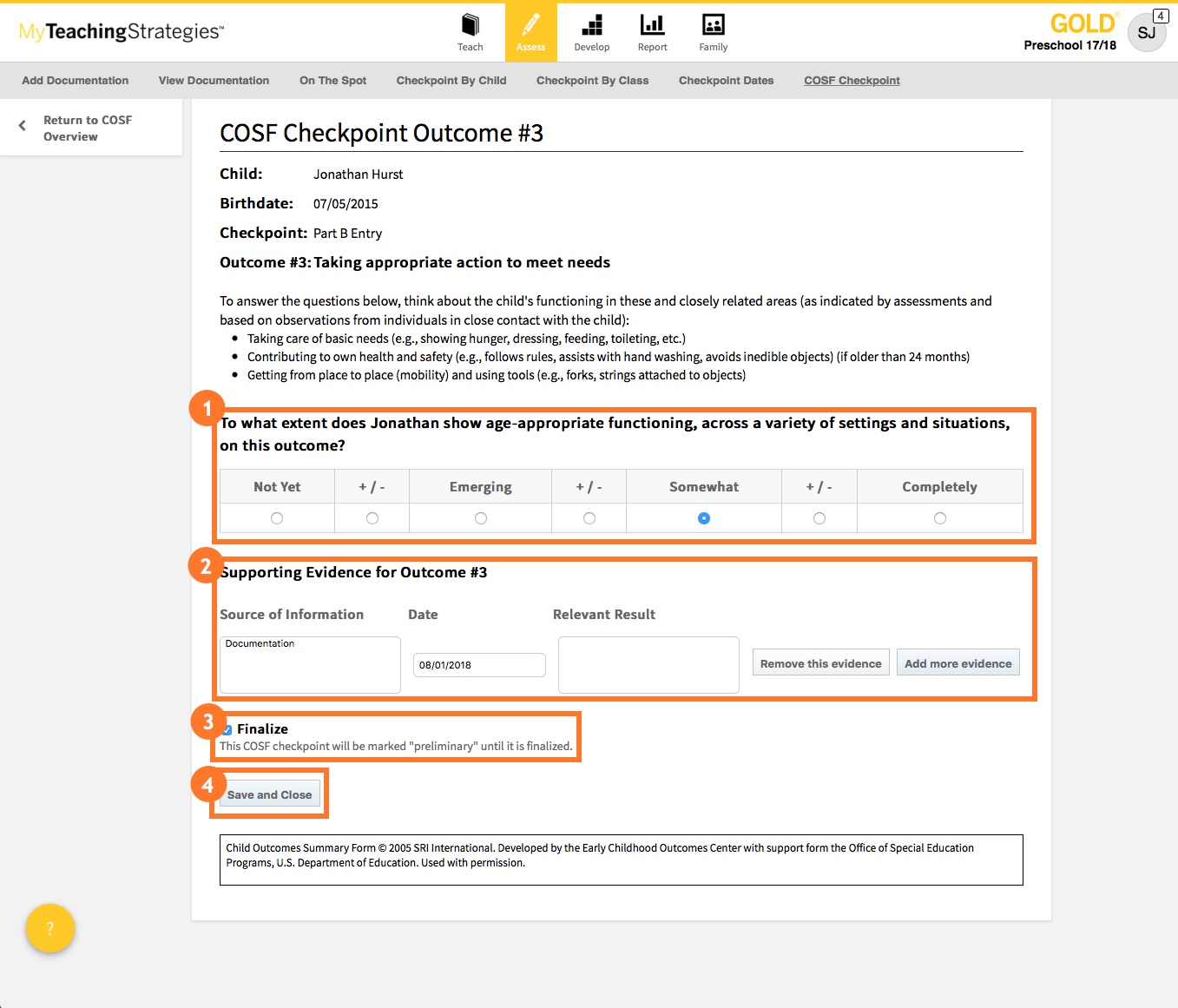Screen dimensions: 1178x1008
Task: Click Remove this evidence button
Action: 820,663
